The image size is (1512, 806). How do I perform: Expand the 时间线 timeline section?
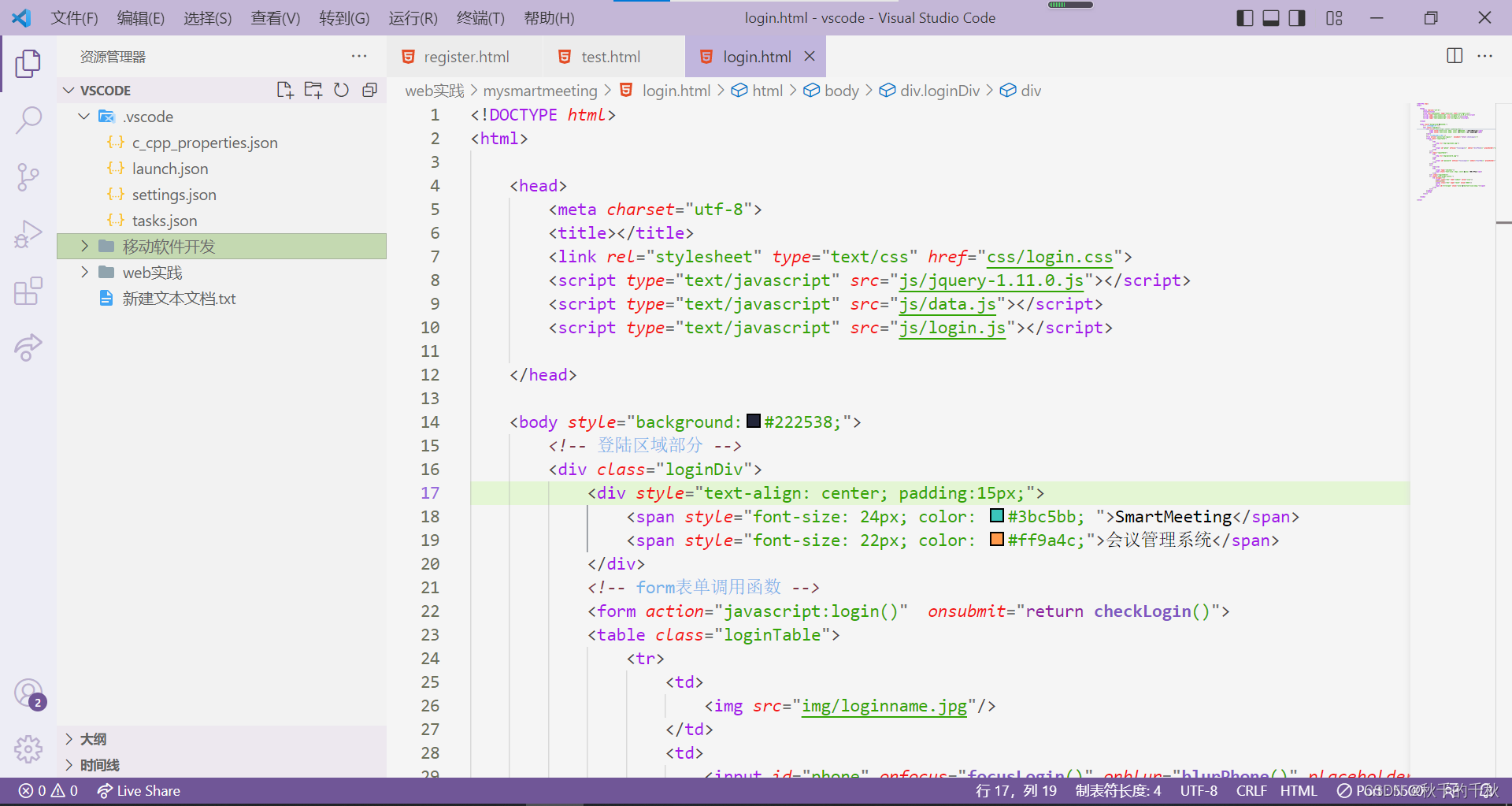(x=221, y=765)
